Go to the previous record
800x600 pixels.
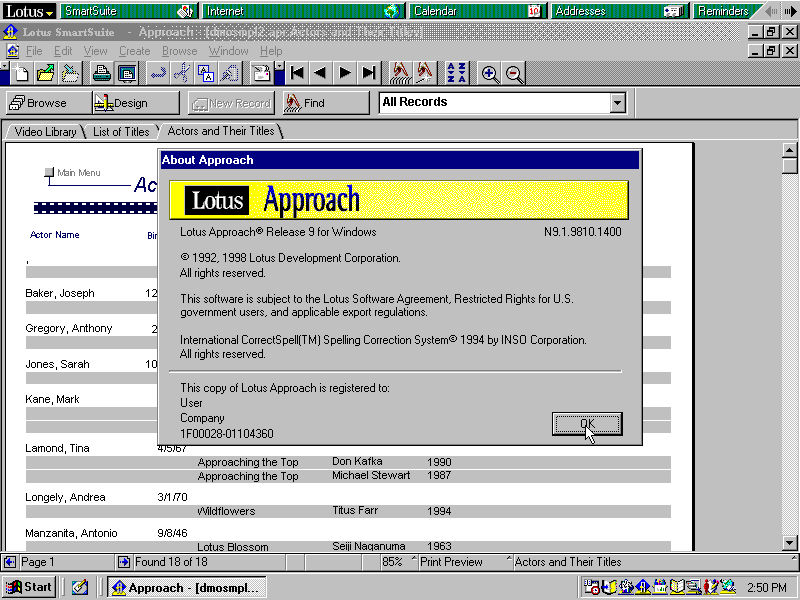[x=320, y=73]
